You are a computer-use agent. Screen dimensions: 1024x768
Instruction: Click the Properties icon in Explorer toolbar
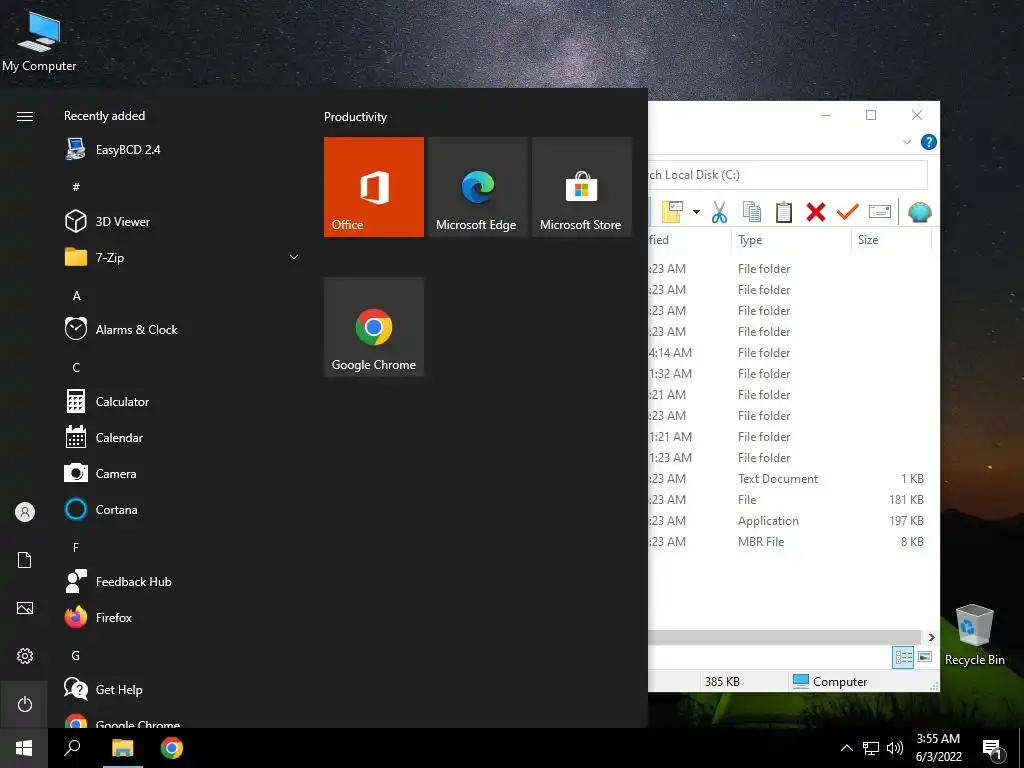pyautogui.click(x=673, y=212)
